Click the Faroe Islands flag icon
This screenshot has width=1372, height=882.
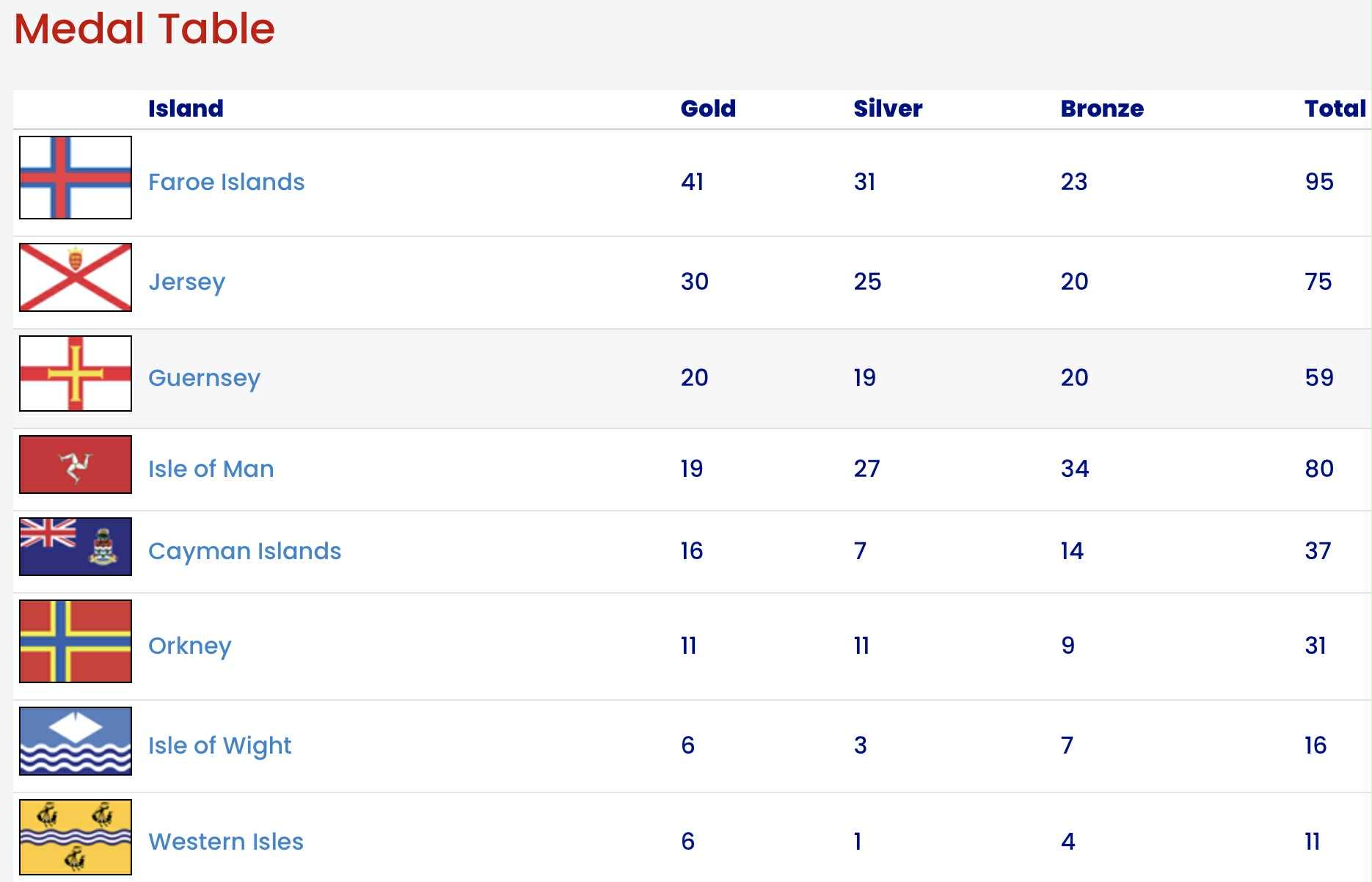pos(76,178)
